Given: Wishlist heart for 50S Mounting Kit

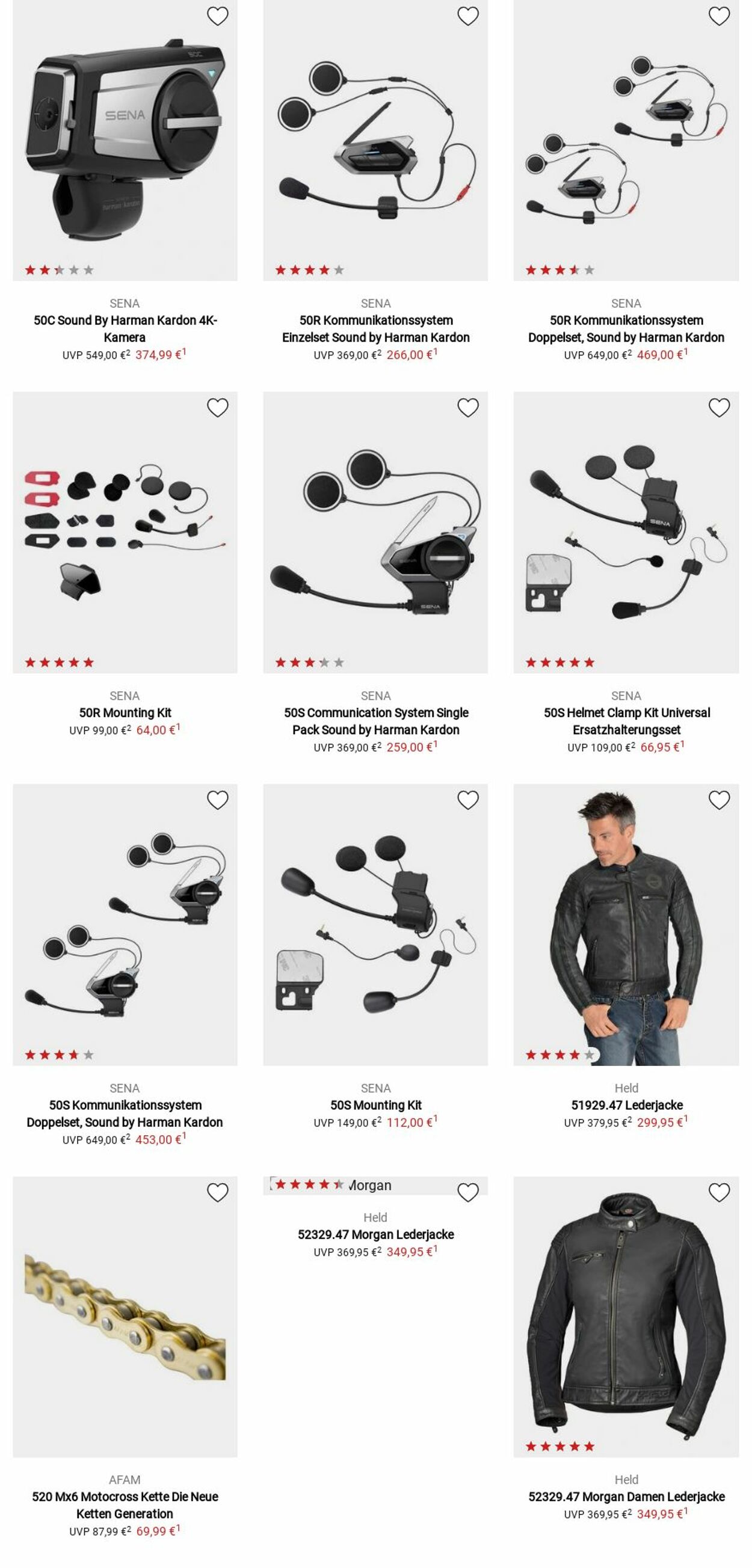Looking at the screenshot, I should (467, 800).
